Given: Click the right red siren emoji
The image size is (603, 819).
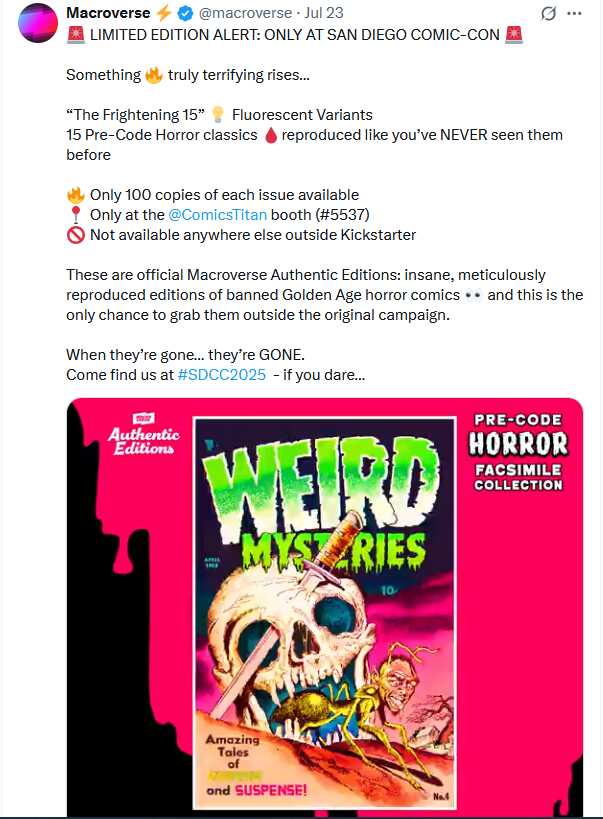Looking at the screenshot, I should click(x=515, y=35).
